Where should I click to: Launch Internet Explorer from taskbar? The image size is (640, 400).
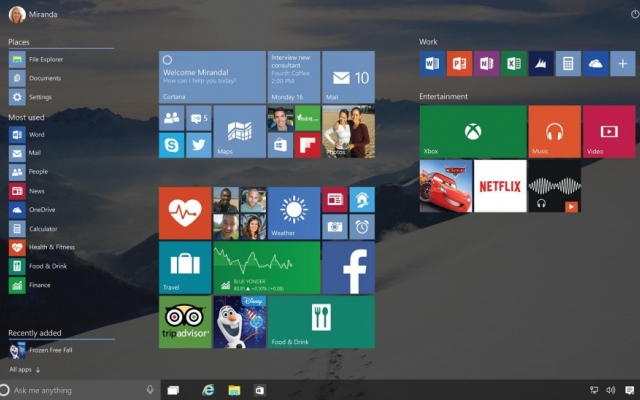(208, 391)
